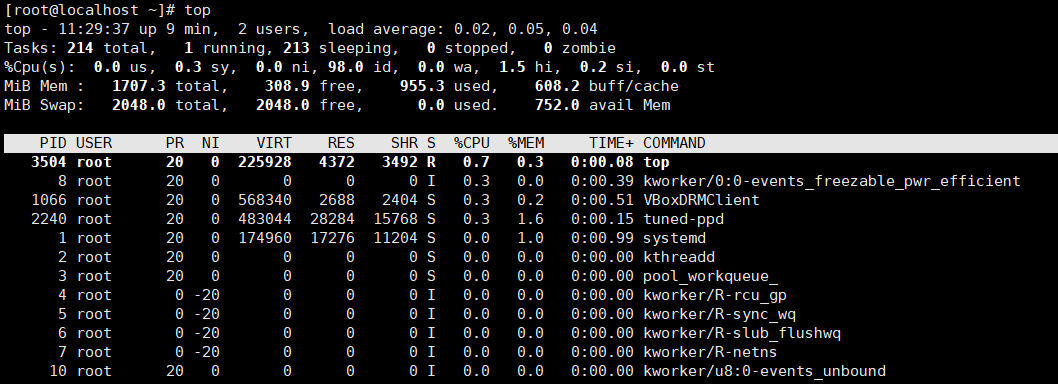This screenshot has height=384, width=1058.
Task: Click the VIRT column header
Action: 274,143
